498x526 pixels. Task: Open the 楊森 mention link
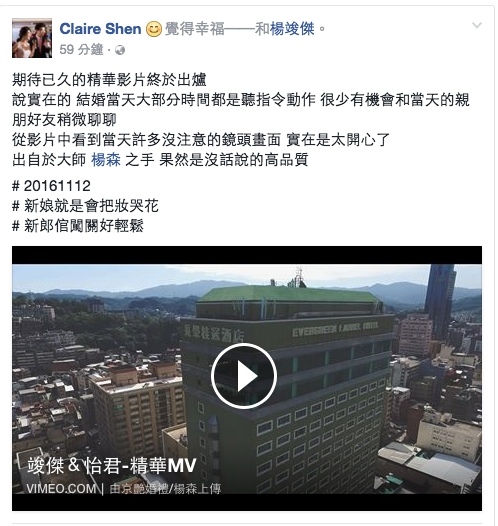coord(106,160)
